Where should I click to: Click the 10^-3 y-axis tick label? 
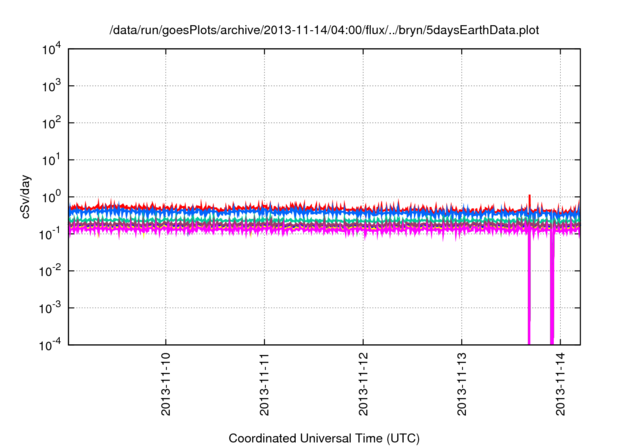click(51, 308)
